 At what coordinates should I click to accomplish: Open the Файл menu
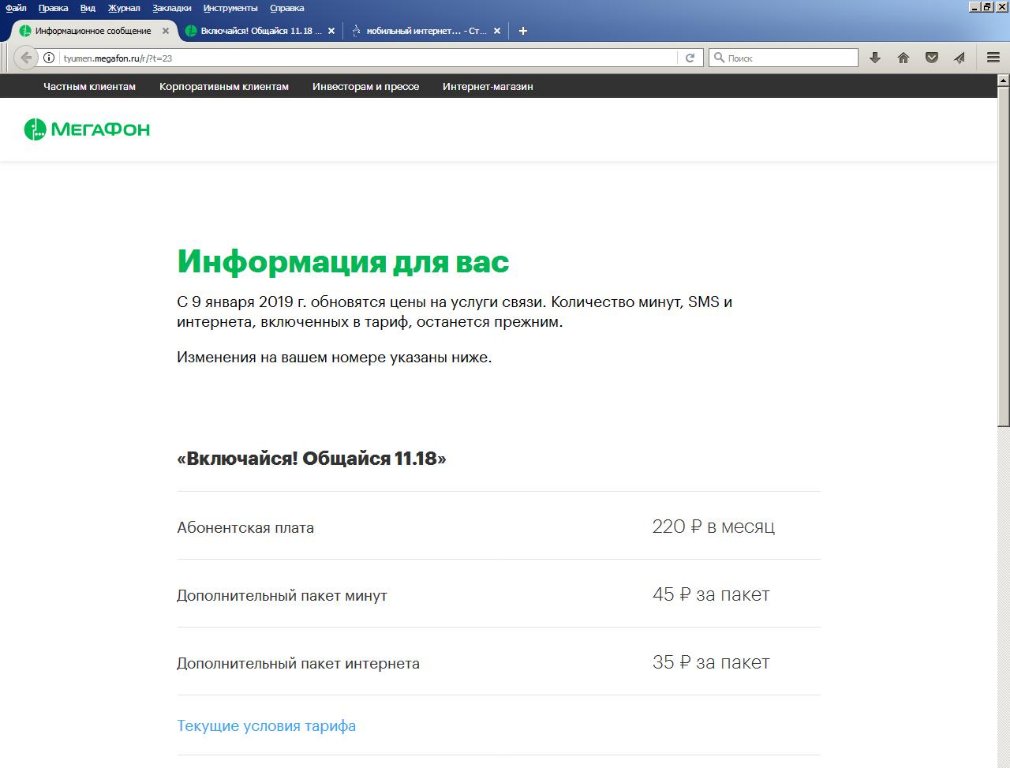[x=16, y=8]
